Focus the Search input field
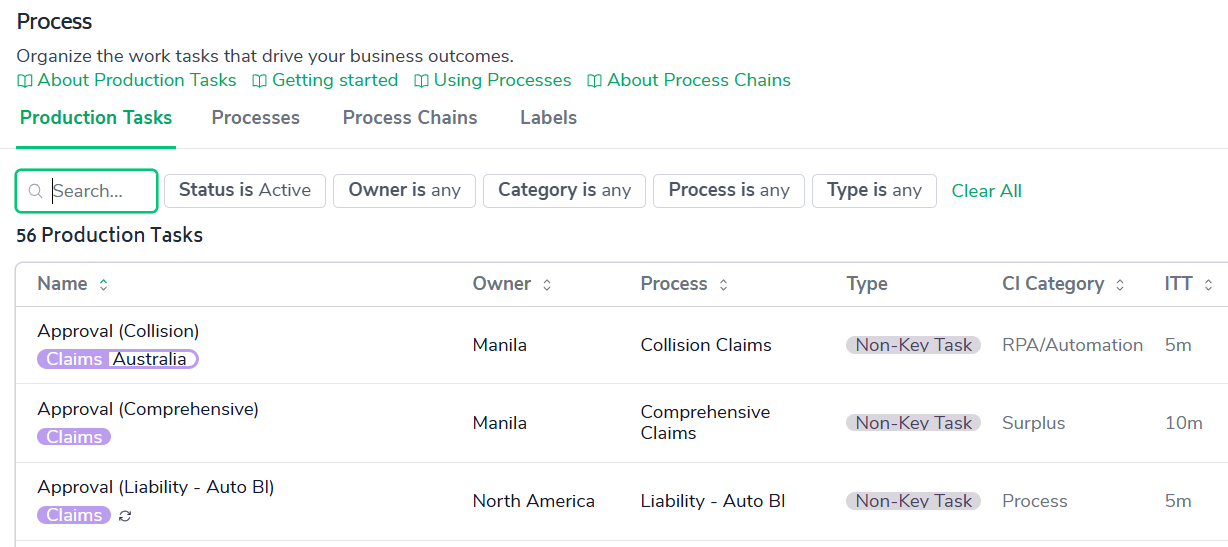The width and height of the screenshot is (1228, 547). [100, 191]
